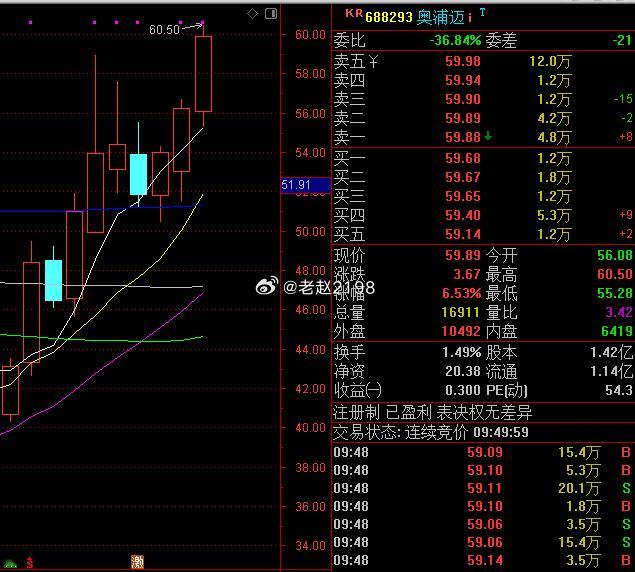Screen dimensions: 635x572
Task: Click the 流通 value 1.14亿
Action: pyautogui.click(x=611, y=371)
